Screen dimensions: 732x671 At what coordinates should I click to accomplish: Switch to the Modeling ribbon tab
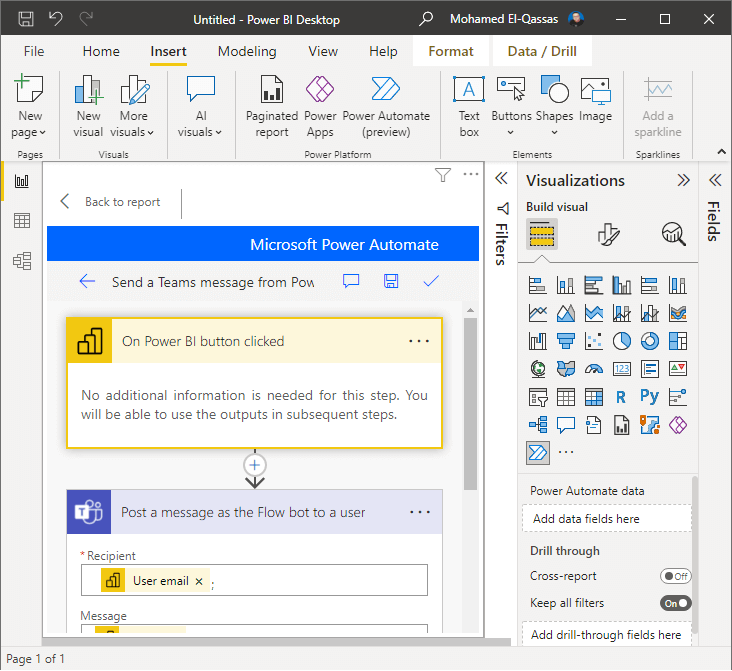pyautogui.click(x=247, y=51)
